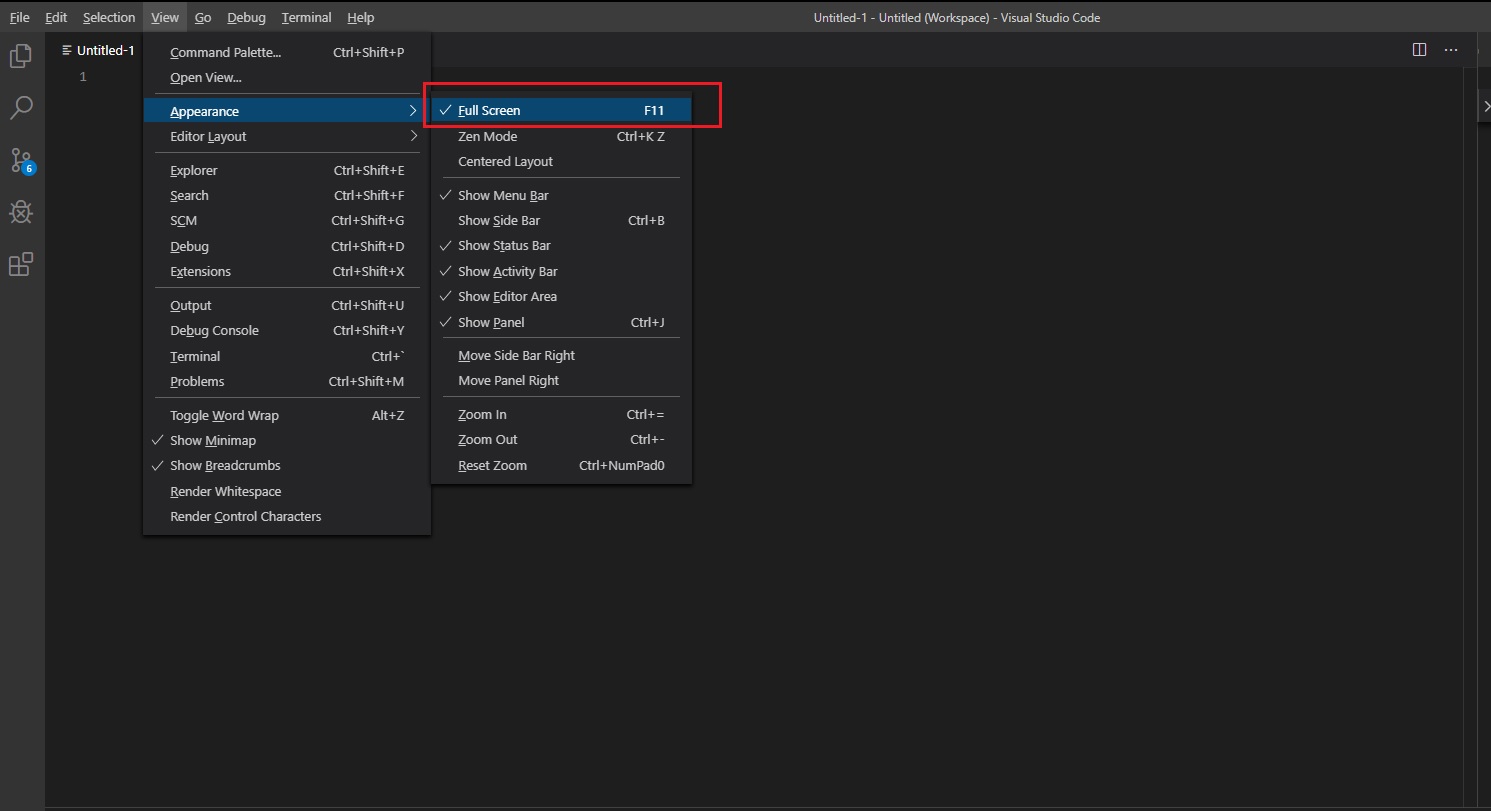Open the Debug menu in menu bar
The width and height of the screenshot is (1491, 811).
pos(246,17)
